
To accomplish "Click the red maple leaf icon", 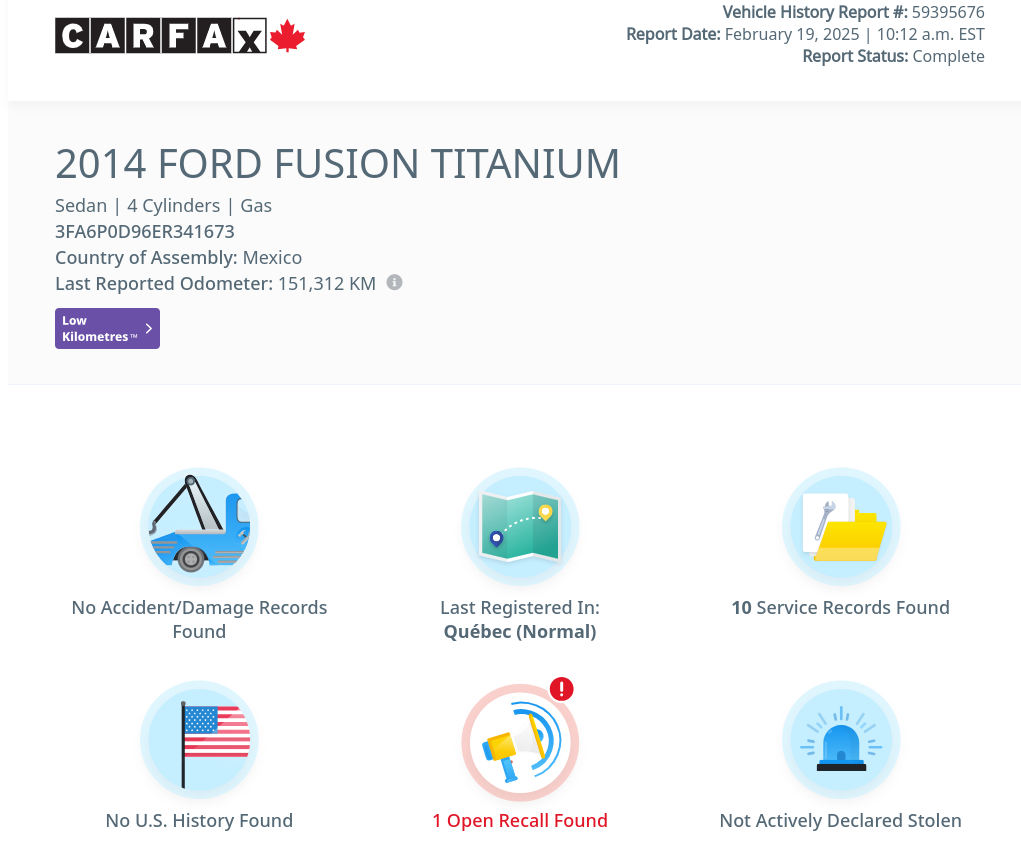I will [287, 36].
